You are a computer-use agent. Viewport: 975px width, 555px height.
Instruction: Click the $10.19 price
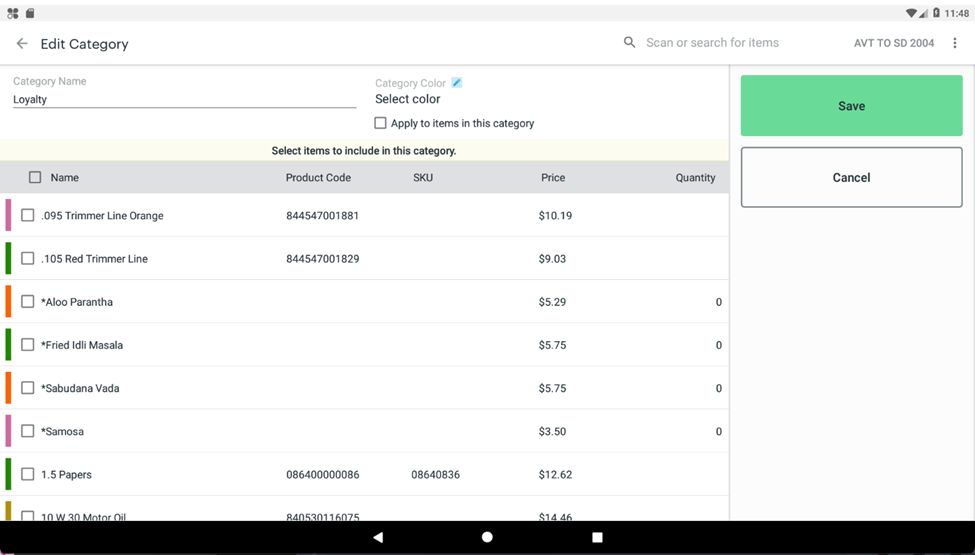(x=555, y=216)
